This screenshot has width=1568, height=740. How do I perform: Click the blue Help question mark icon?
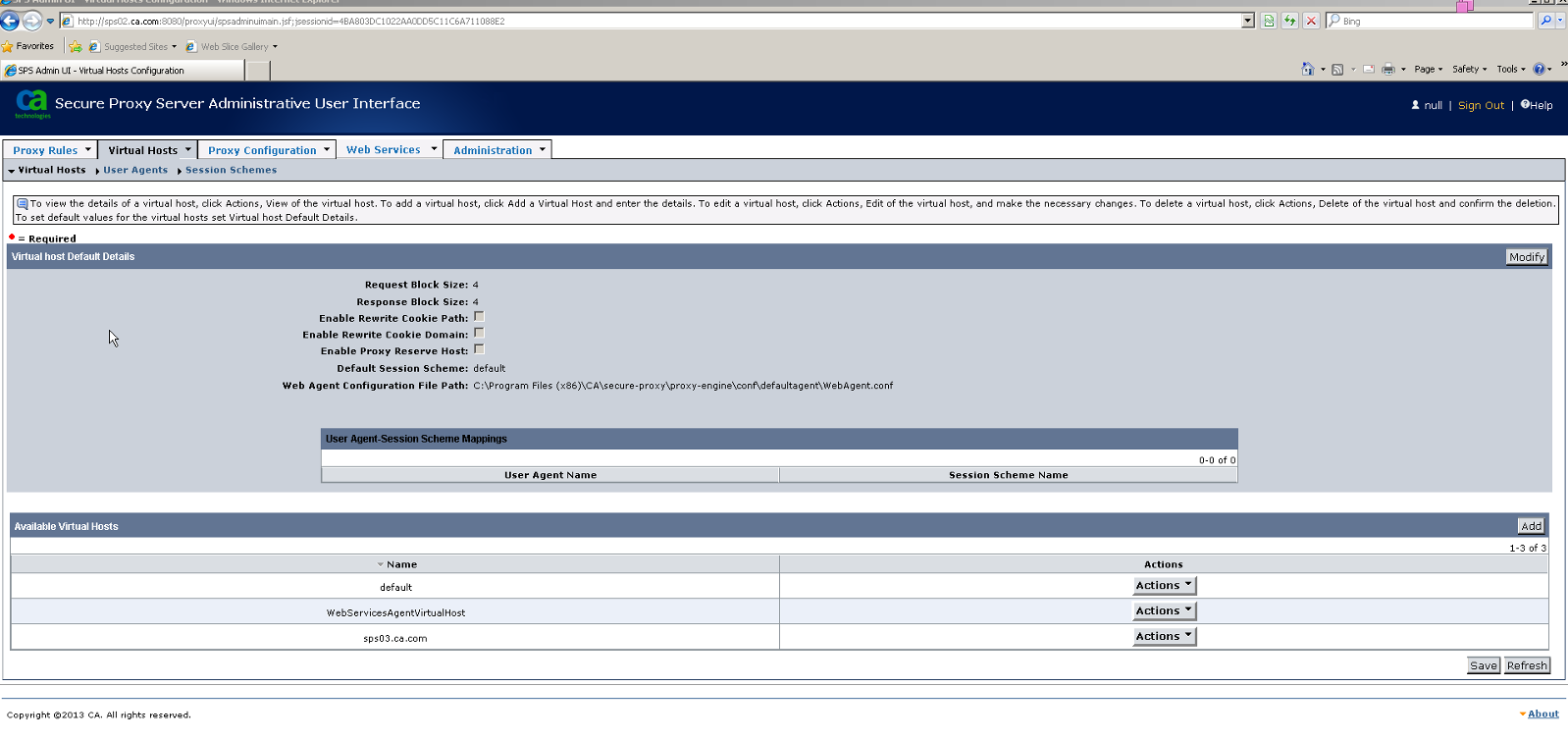[1539, 69]
